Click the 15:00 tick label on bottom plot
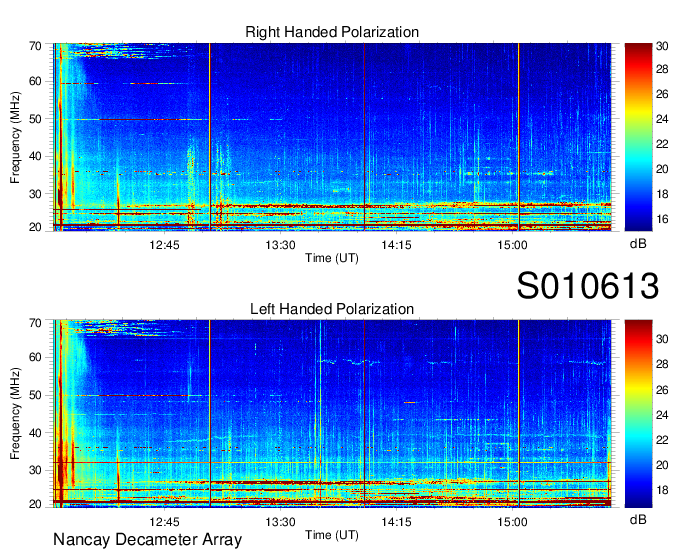This screenshot has height=552, width=680. (512, 522)
